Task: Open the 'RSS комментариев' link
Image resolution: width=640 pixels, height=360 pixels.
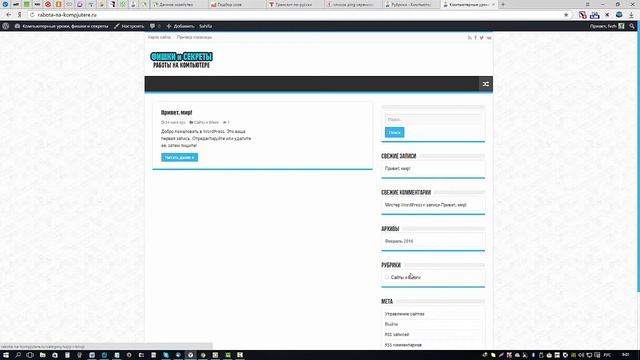Action: pos(403,345)
